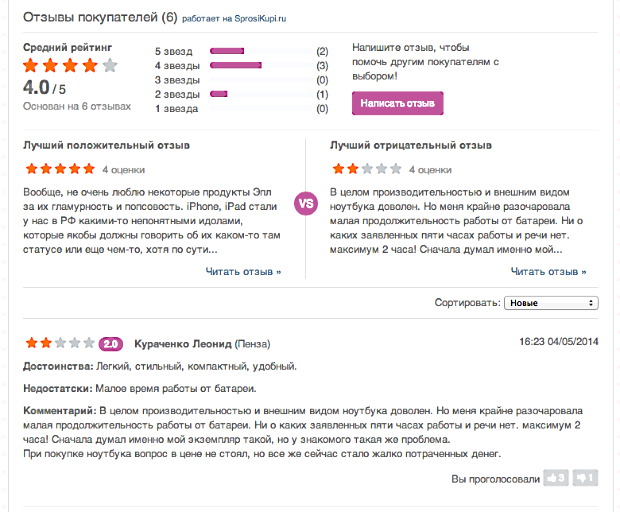Click the thumbs-up vote icon
This screenshot has height=512, width=620.
point(556,478)
